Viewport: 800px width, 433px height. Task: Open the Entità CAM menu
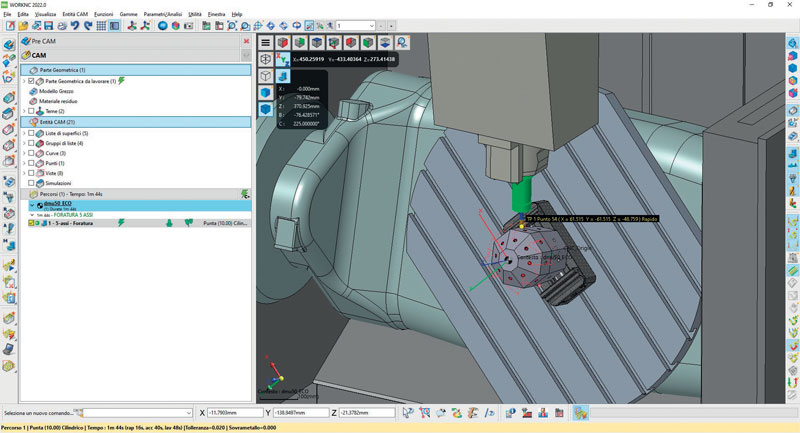(75, 14)
